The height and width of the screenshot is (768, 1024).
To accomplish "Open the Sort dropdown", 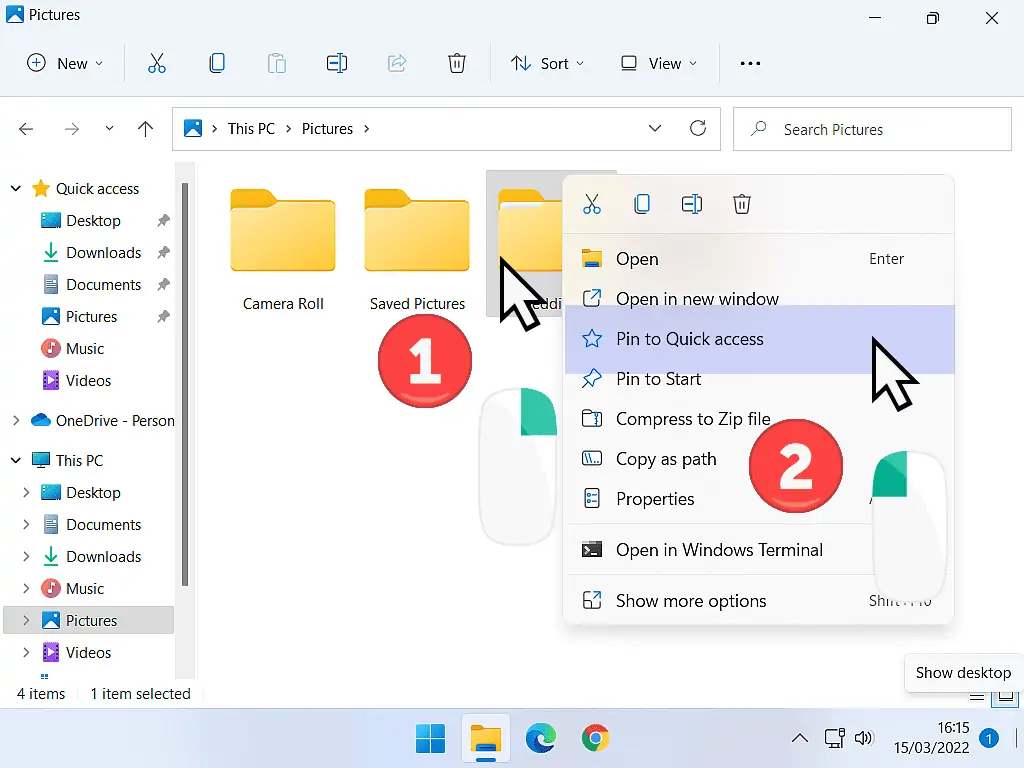I will 548,63.
